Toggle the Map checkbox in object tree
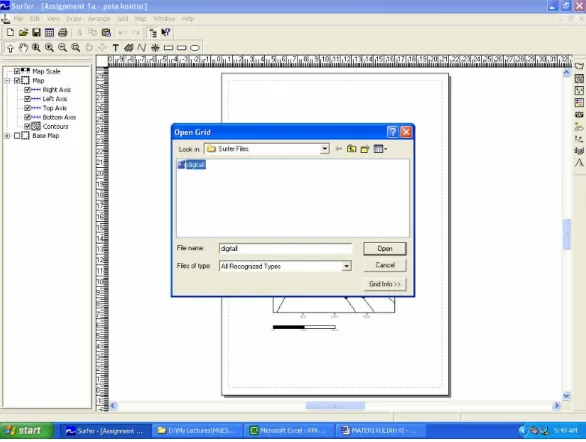 17,80
